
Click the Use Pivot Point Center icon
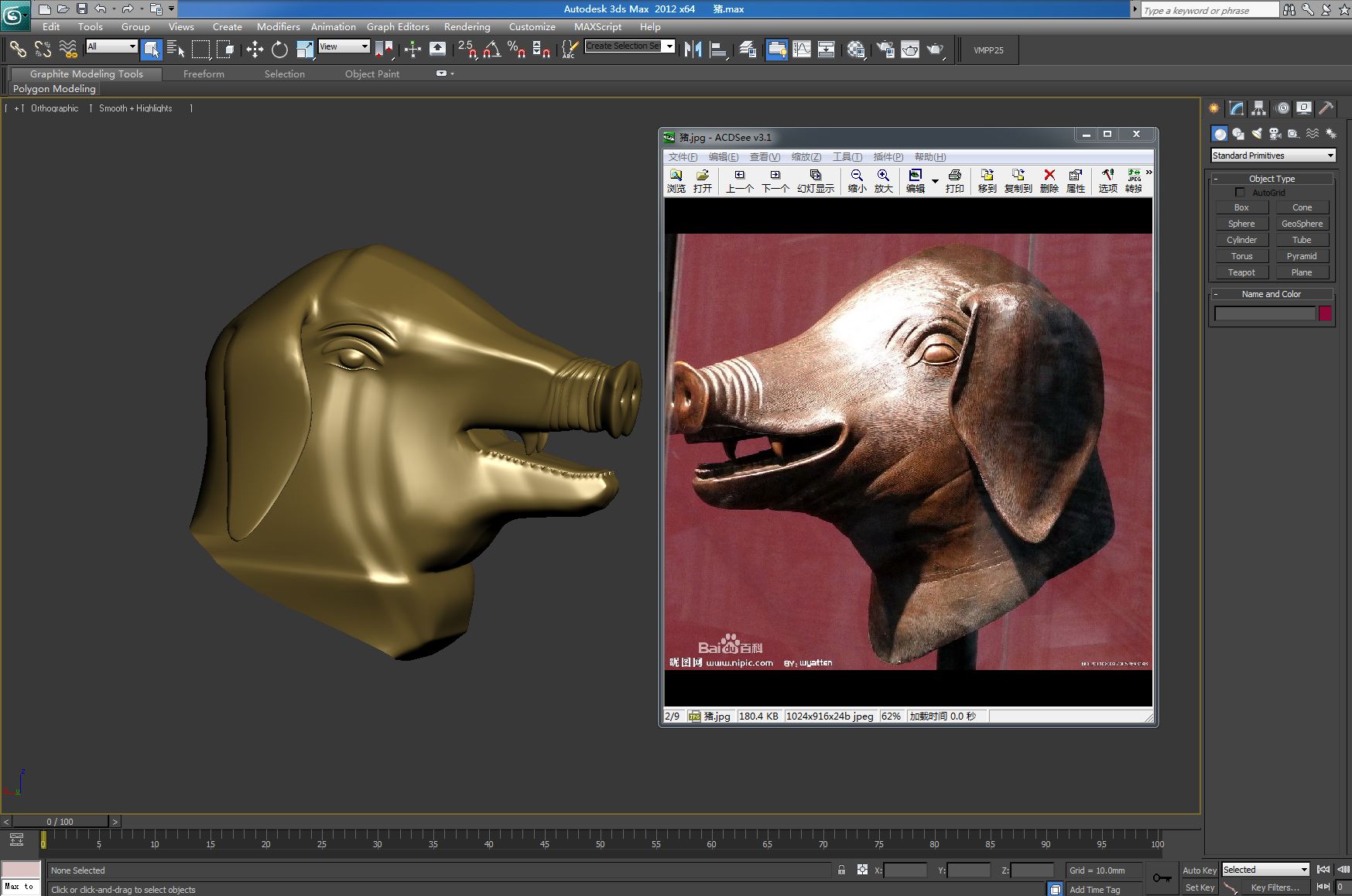tap(385, 50)
